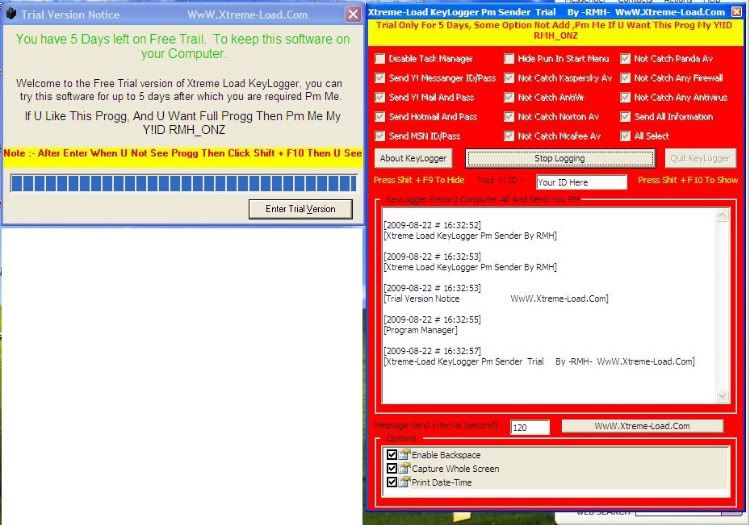The width and height of the screenshot is (749, 525).
Task: Click the yellow Note bar about Shift + F10
Action: tap(183, 157)
